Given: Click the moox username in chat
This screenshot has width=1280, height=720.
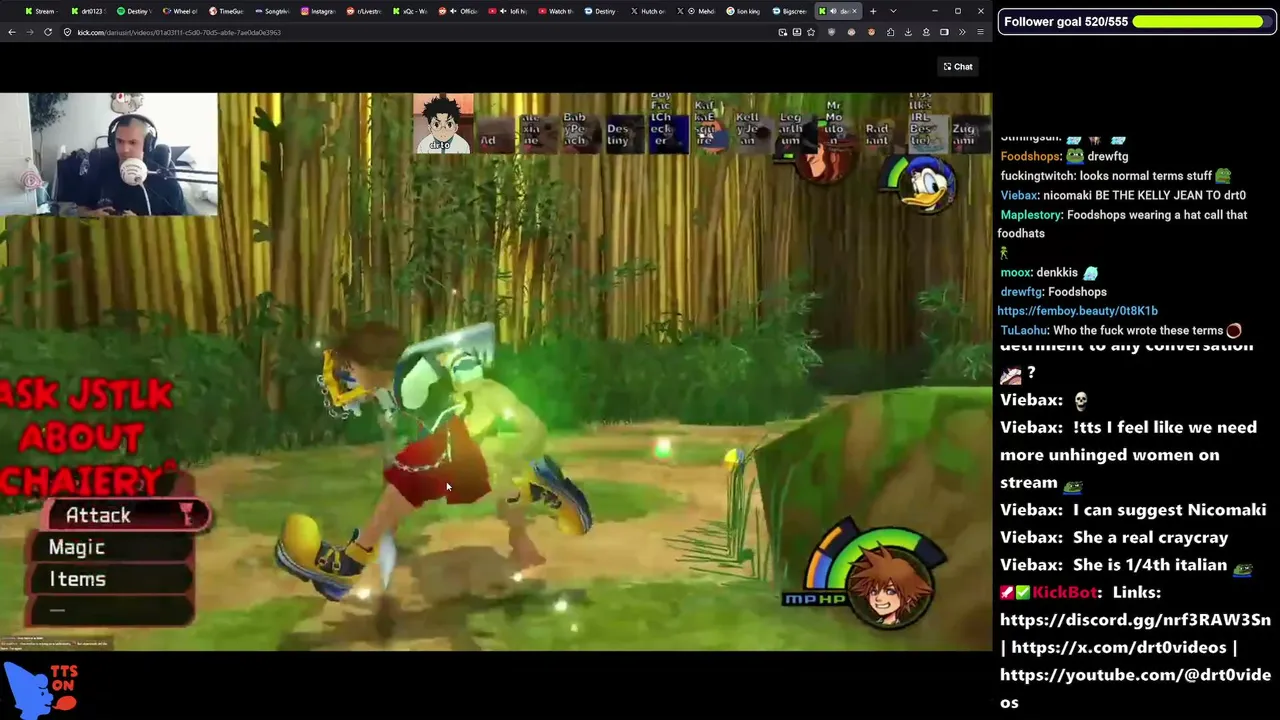Looking at the screenshot, I should pos(1015,273).
